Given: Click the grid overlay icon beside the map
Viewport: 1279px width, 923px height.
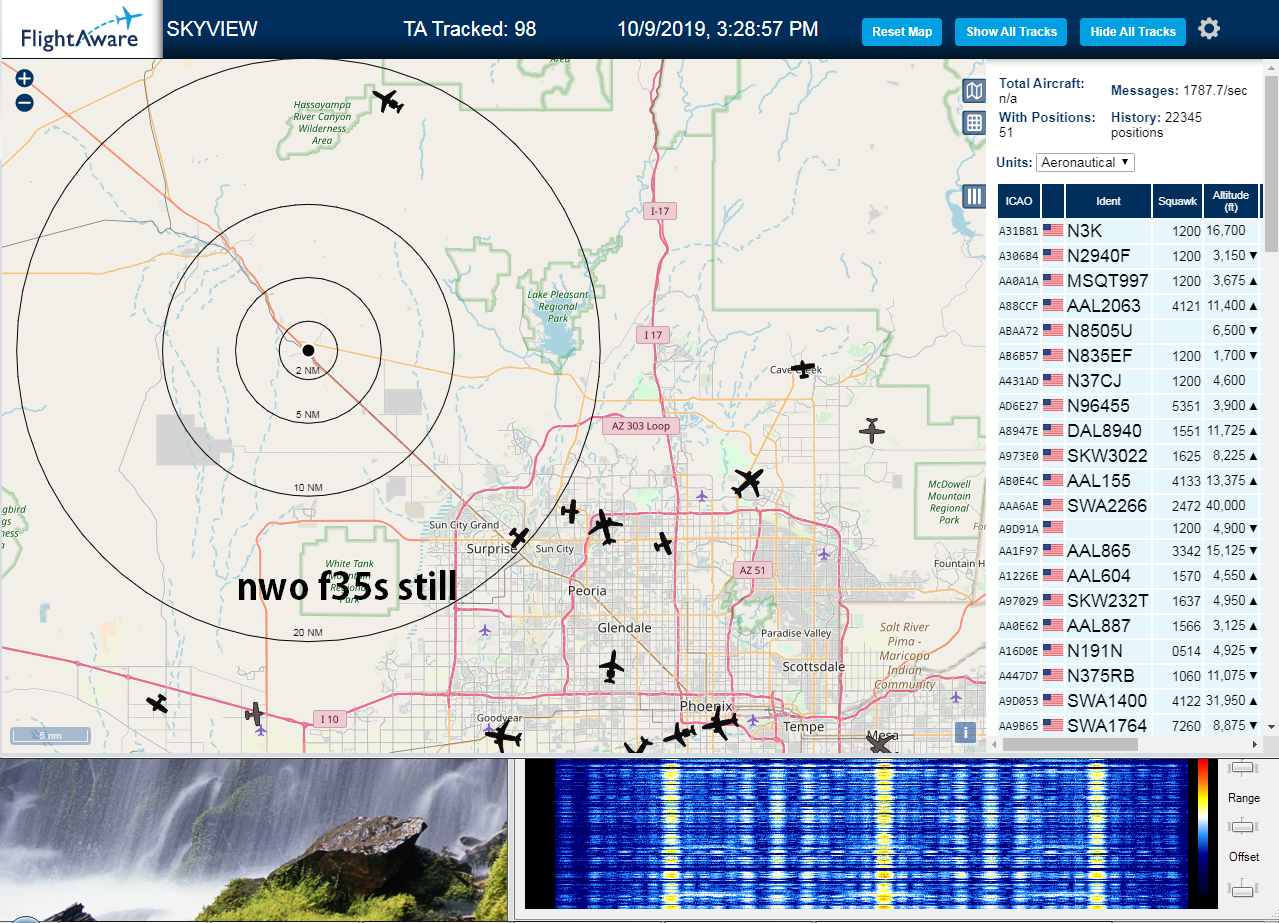Looking at the screenshot, I should click(x=974, y=123).
